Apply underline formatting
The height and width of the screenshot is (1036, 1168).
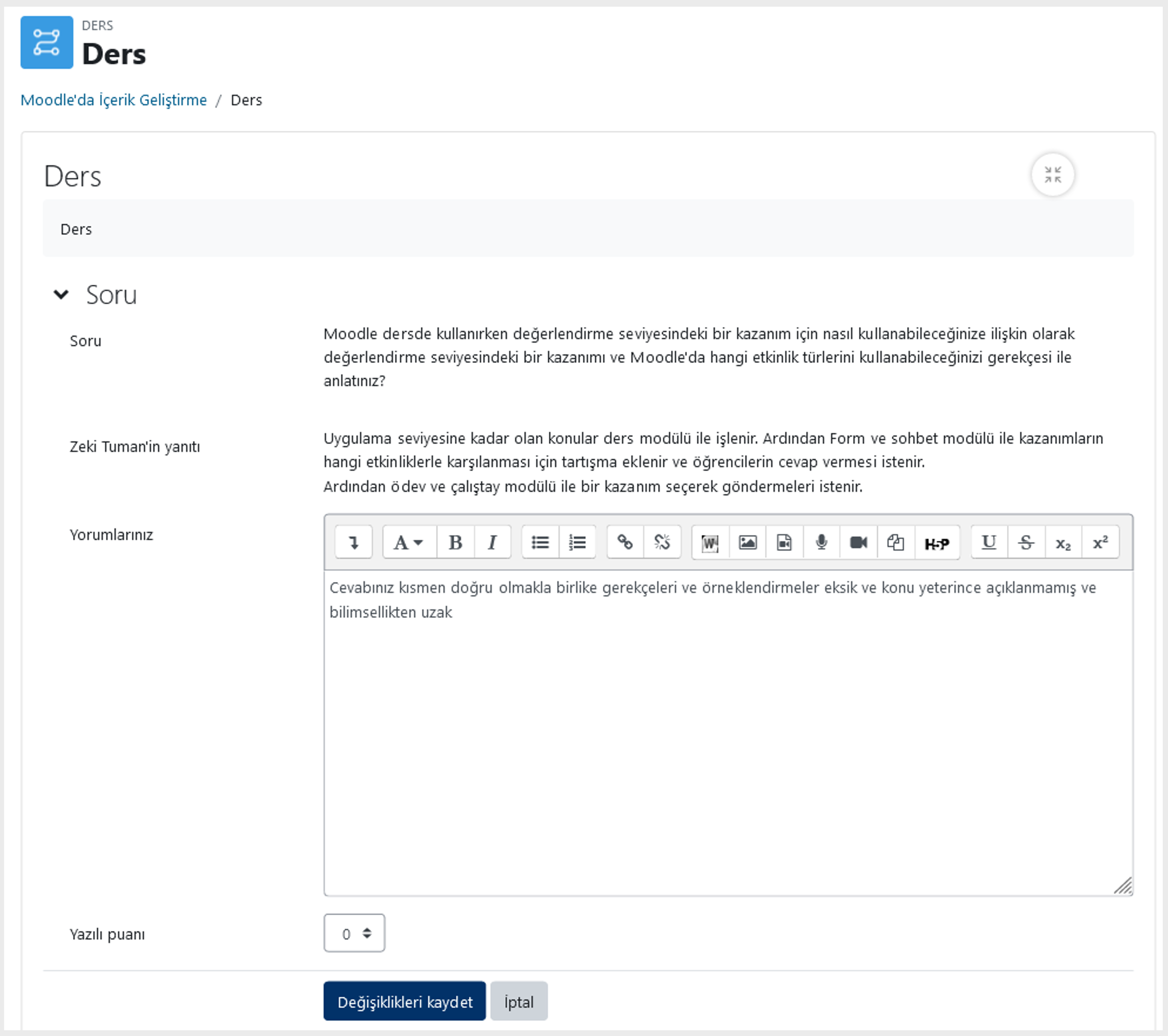(989, 542)
